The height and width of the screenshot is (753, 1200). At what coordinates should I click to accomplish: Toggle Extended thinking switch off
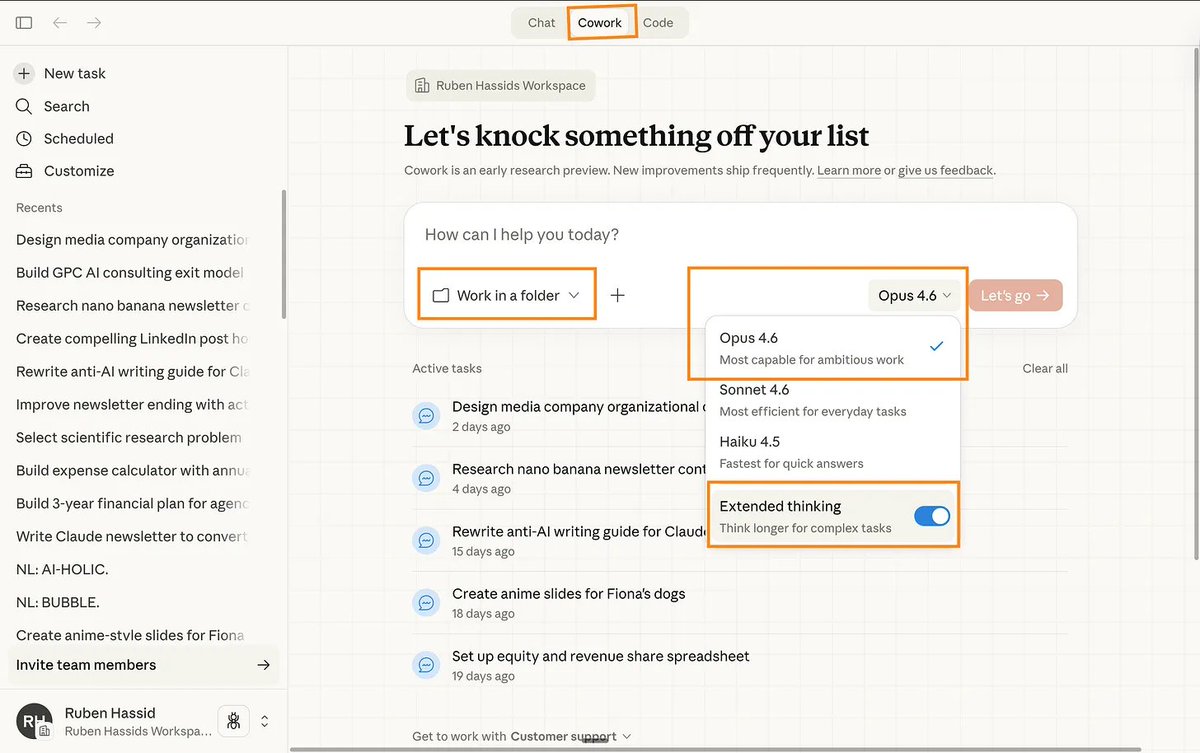tap(932, 516)
